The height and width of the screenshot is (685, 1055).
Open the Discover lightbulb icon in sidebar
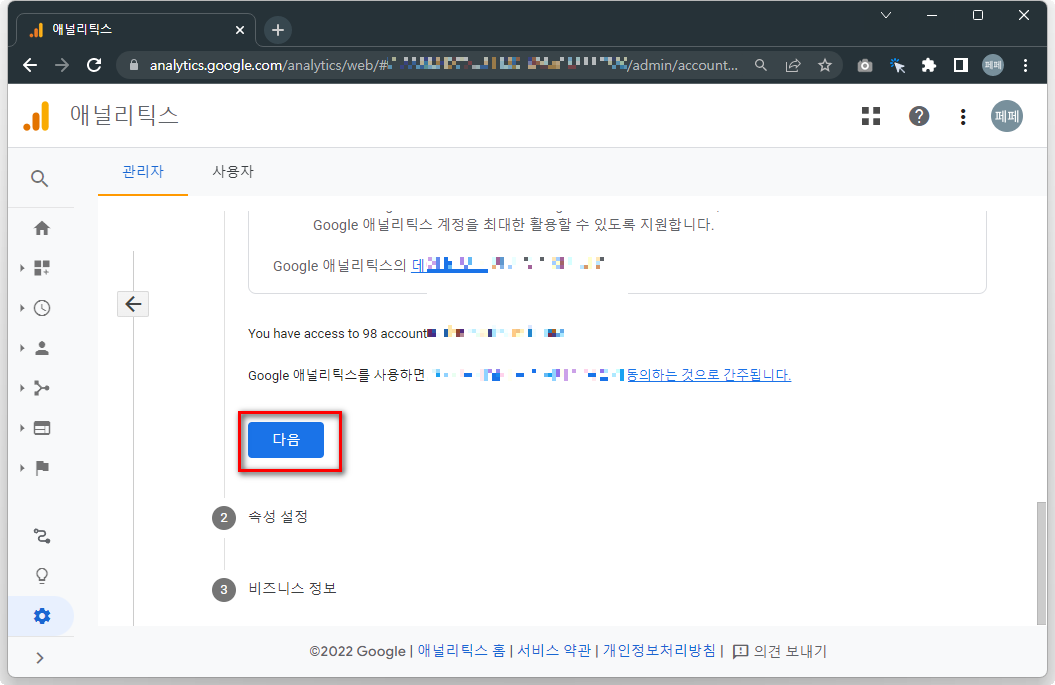coord(42,576)
